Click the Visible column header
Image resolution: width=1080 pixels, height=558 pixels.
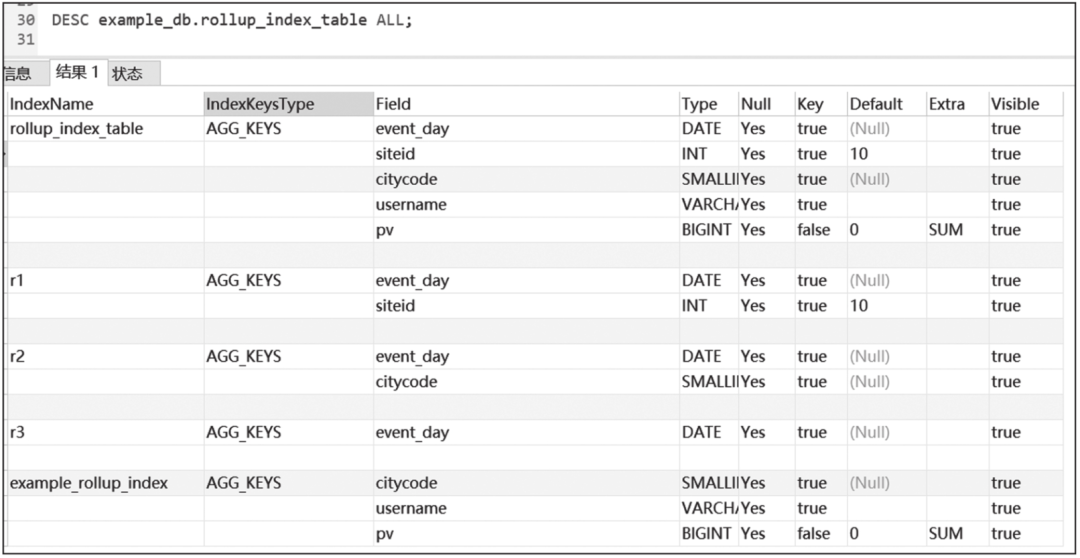pyautogui.click(x=1015, y=104)
